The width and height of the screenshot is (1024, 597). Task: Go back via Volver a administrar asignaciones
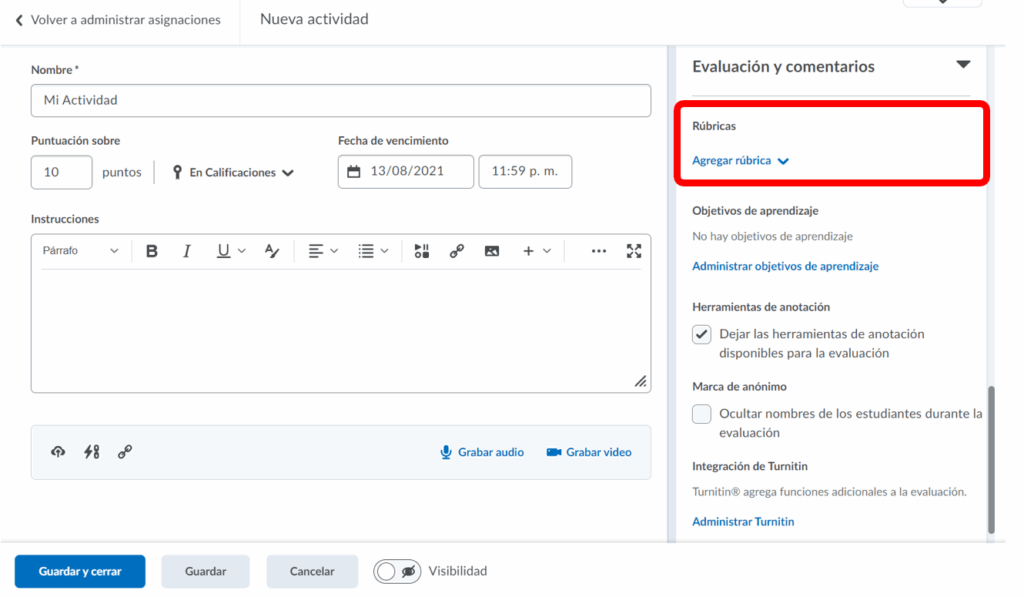click(117, 20)
